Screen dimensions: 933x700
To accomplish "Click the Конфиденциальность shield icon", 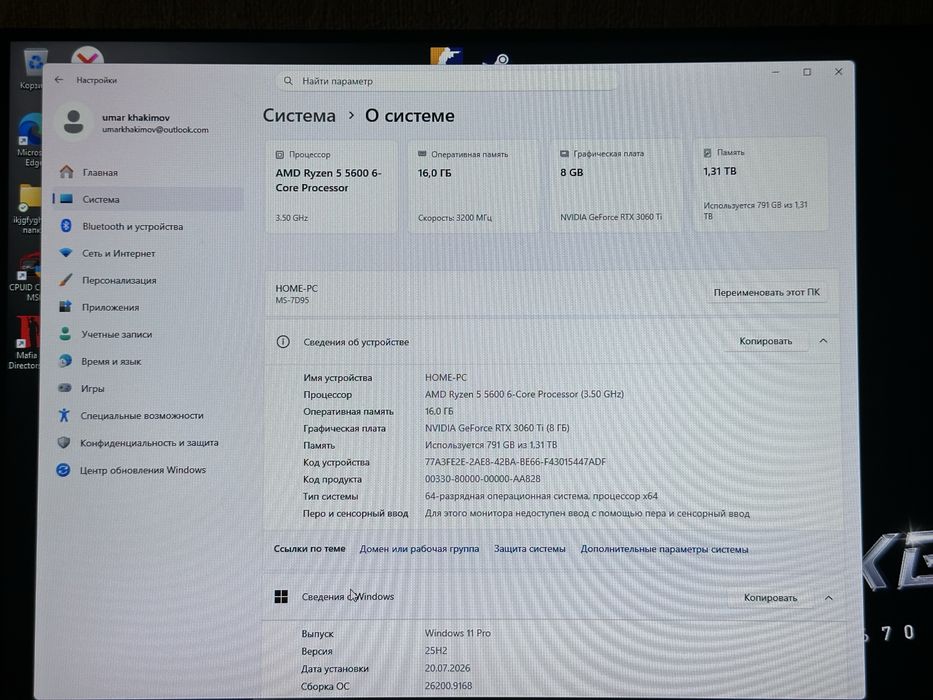I will click(64, 442).
